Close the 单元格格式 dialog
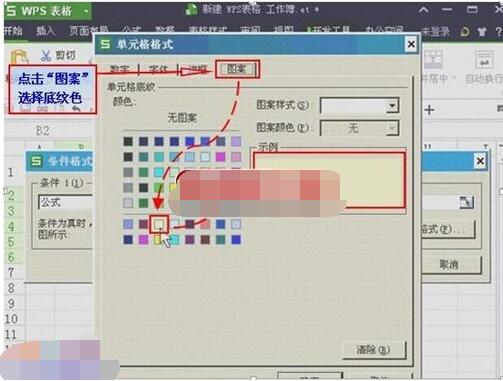Image resolution: width=503 pixels, height=381 pixels. click(411, 44)
